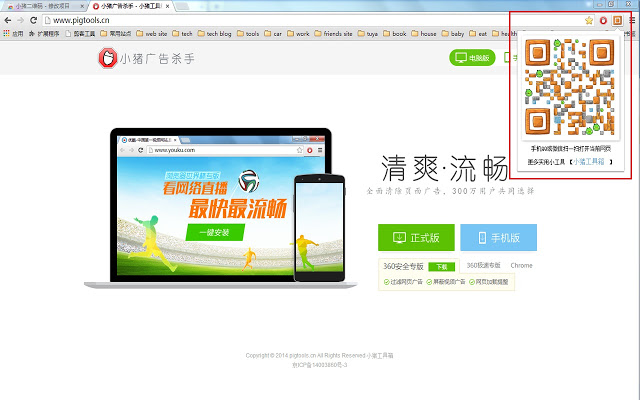Reload the page with the refresh icon
The image size is (640, 400).
(x=33, y=20)
